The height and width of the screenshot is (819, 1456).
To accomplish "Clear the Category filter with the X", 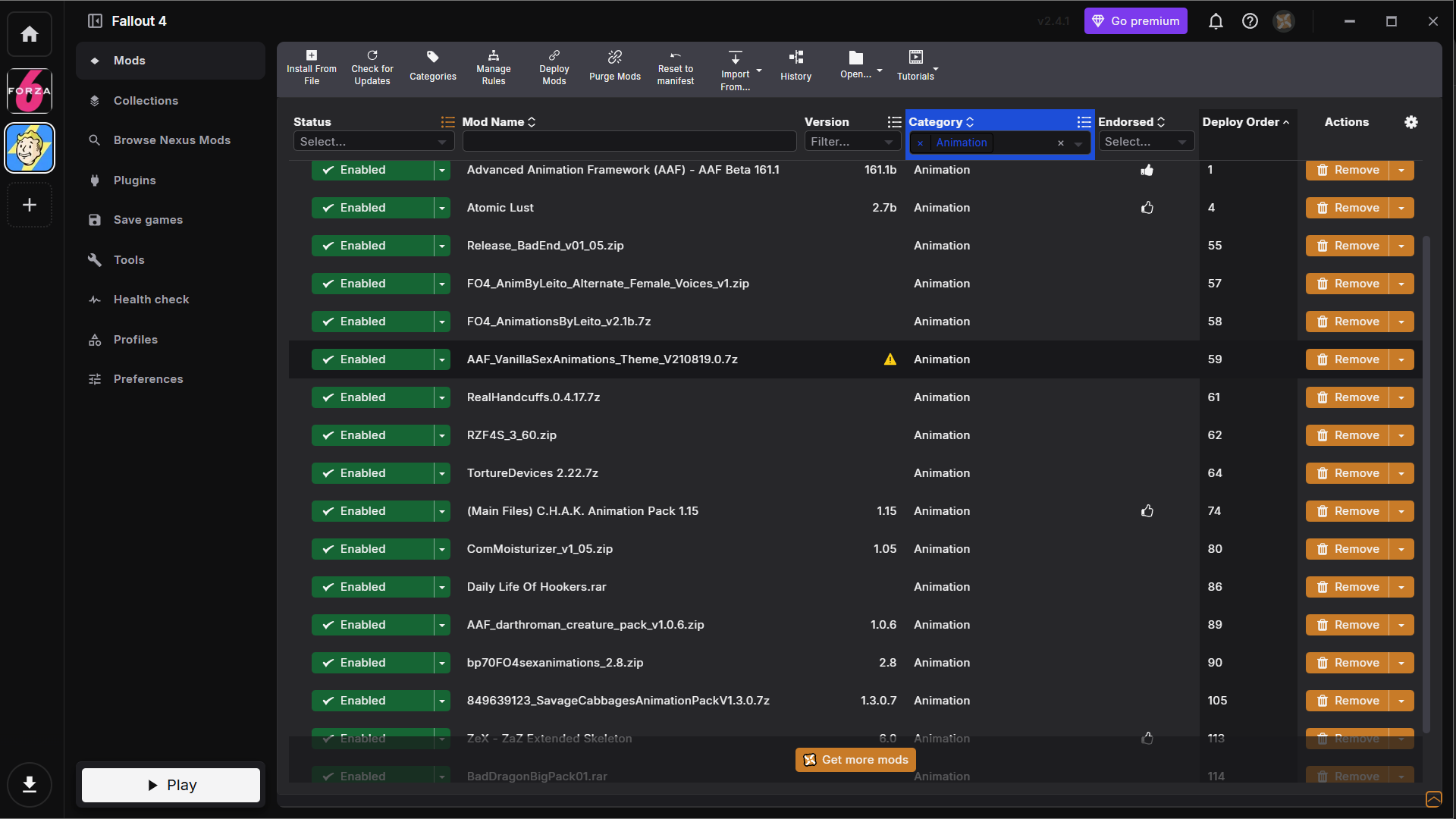I will click(1061, 143).
